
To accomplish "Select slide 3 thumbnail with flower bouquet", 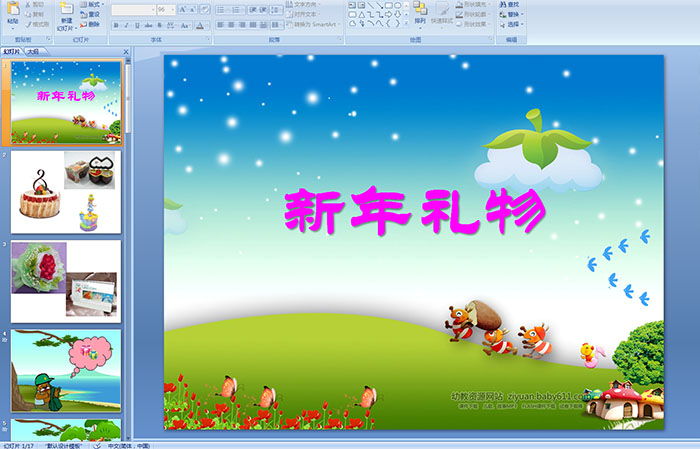I will 66,282.
